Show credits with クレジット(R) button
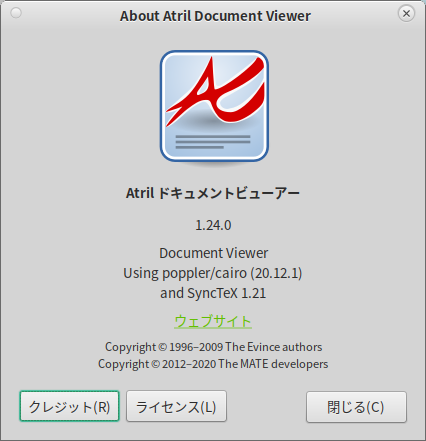The height and width of the screenshot is (441, 426). 69,406
